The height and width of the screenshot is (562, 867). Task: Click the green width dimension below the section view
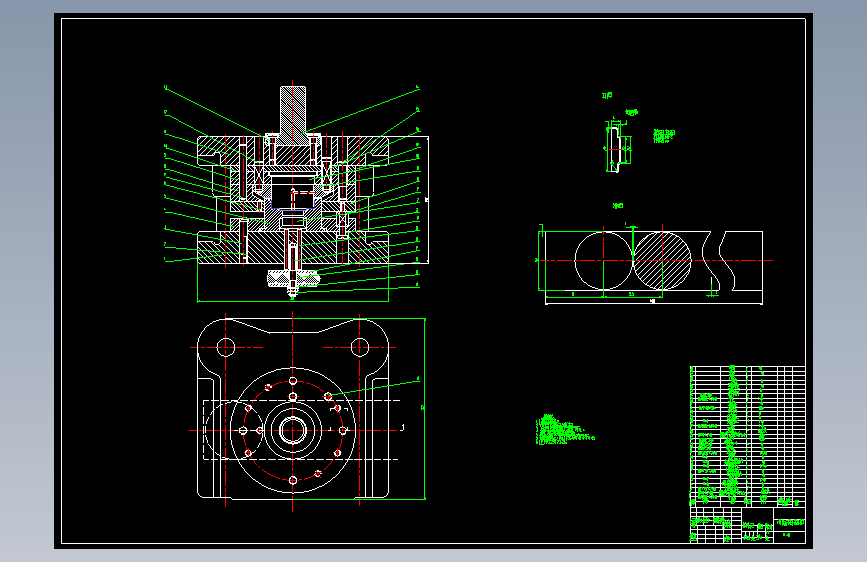pyautogui.click(x=293, y=301)
